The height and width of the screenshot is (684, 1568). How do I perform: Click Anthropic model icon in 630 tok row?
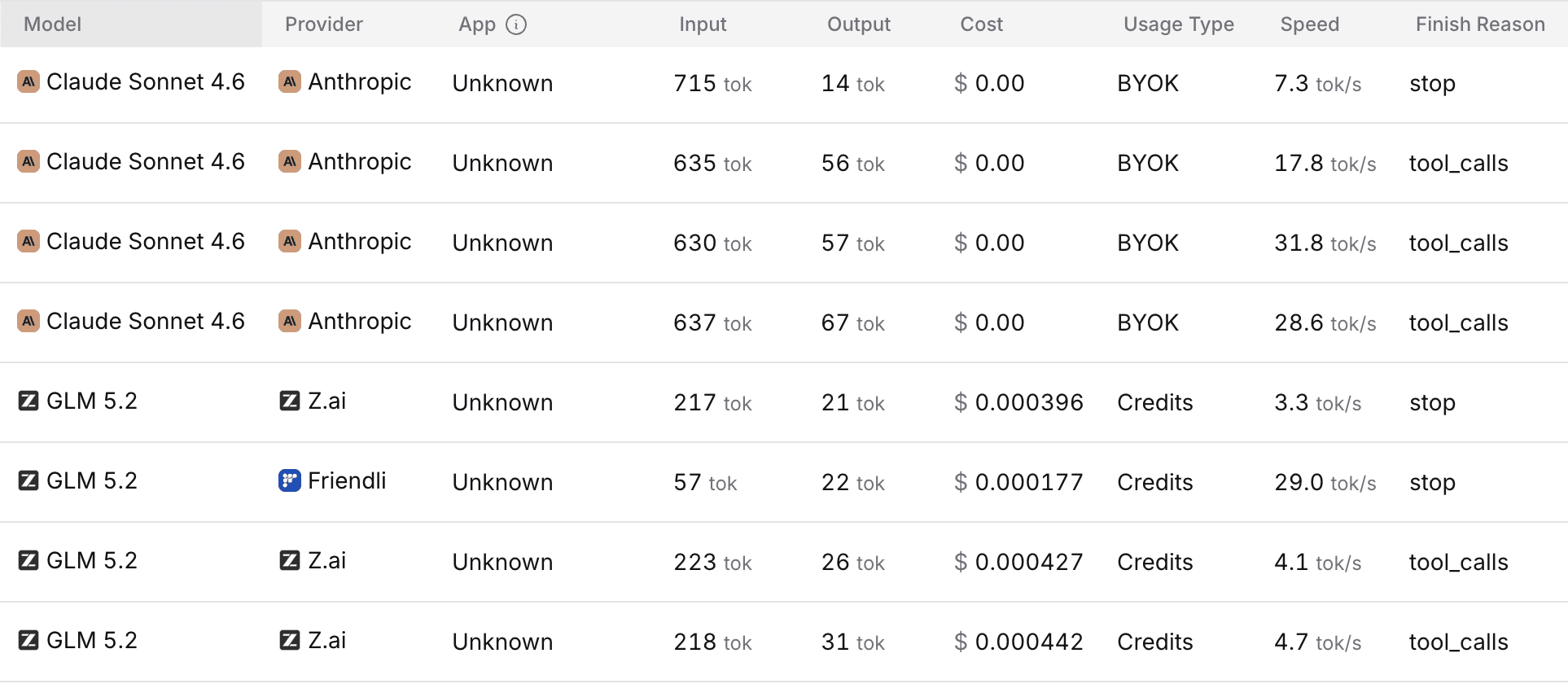(28, 241)
